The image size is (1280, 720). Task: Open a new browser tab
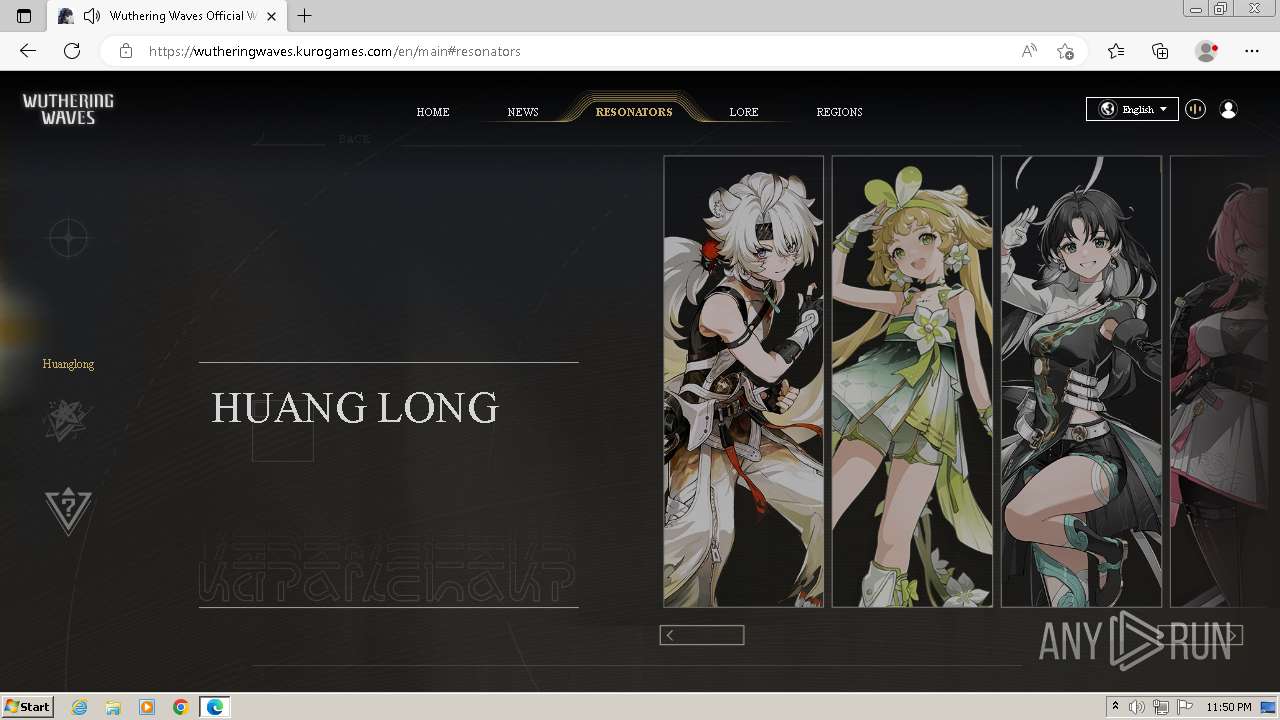click(305, 16)
